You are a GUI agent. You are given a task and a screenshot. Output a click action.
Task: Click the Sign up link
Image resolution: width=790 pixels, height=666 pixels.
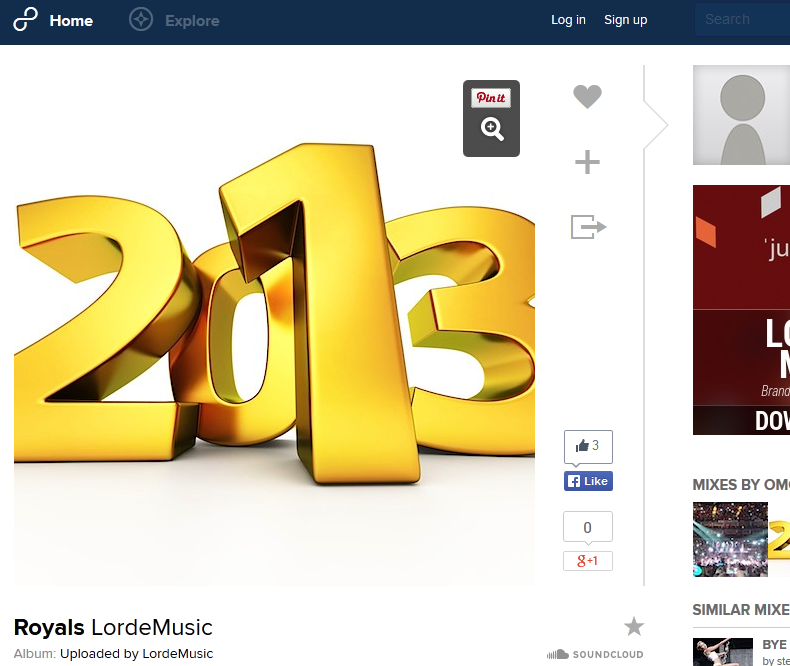pos(625,20)
